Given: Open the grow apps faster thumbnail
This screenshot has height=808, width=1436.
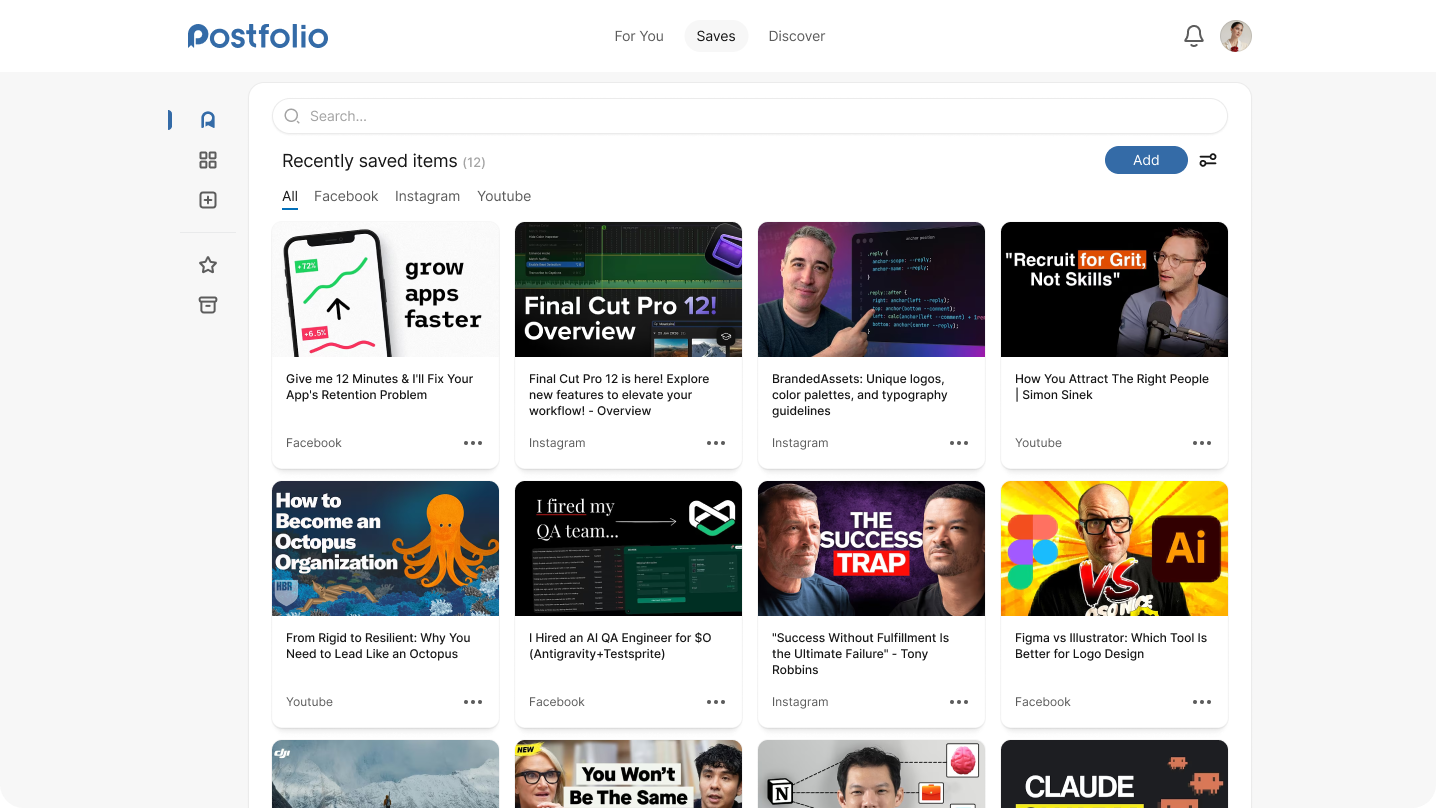Looking at the screenshot, I should click(385, 289).
